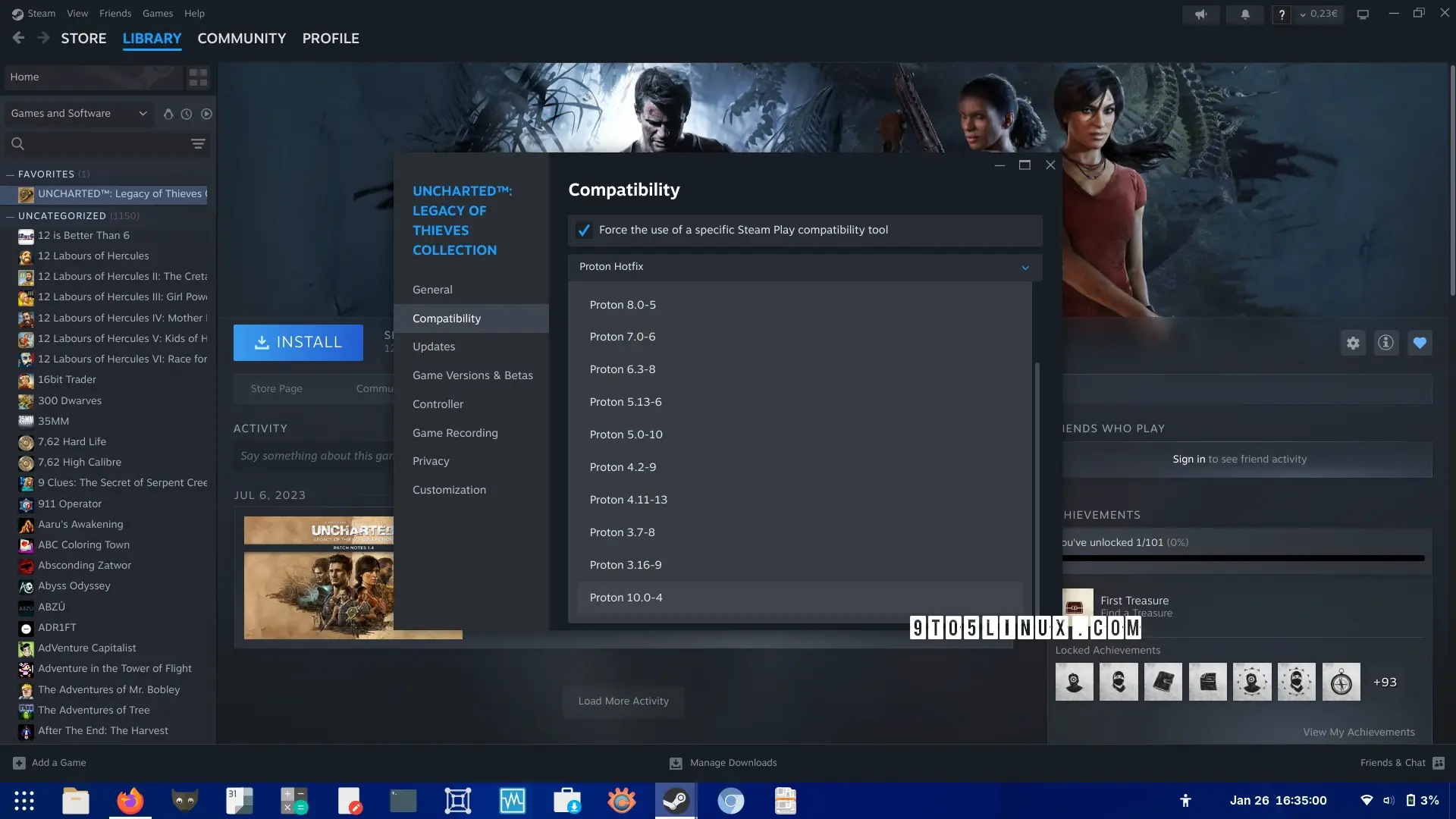1456x819 pixels.
Task: Click the library filter options icon
Action: tap(198, 144)
